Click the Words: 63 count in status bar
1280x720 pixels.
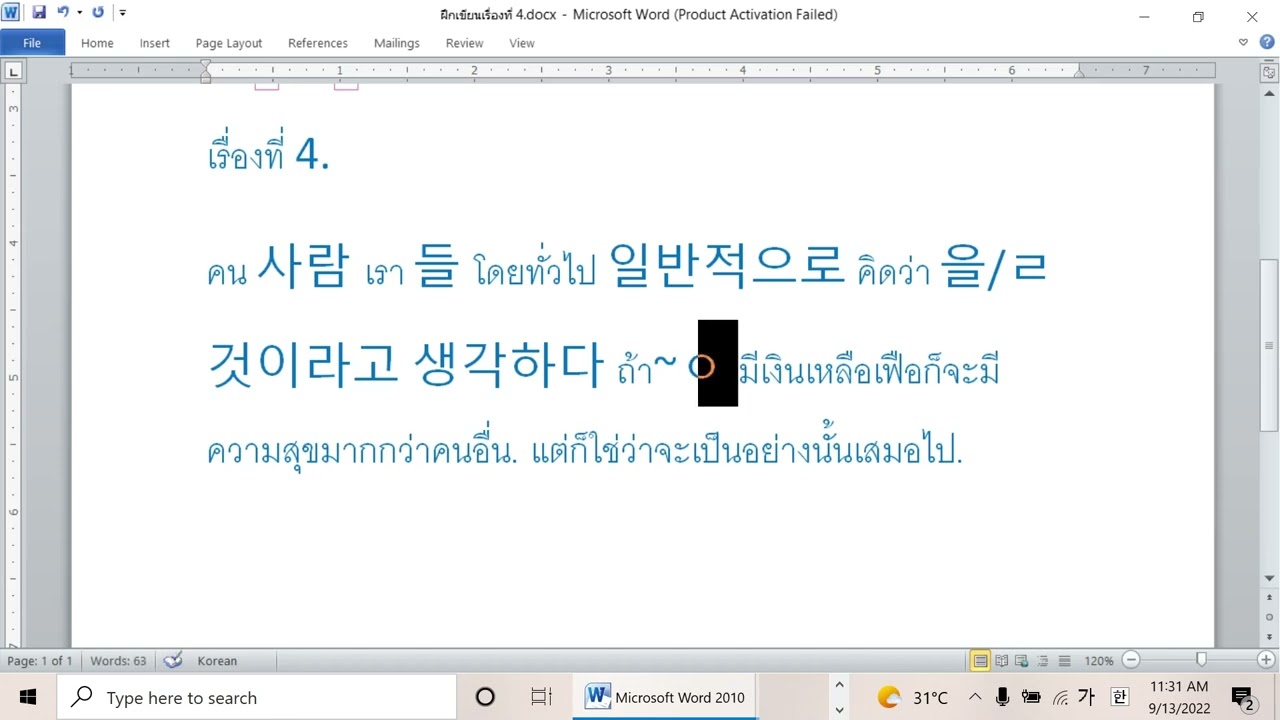(x=118, y=661)
